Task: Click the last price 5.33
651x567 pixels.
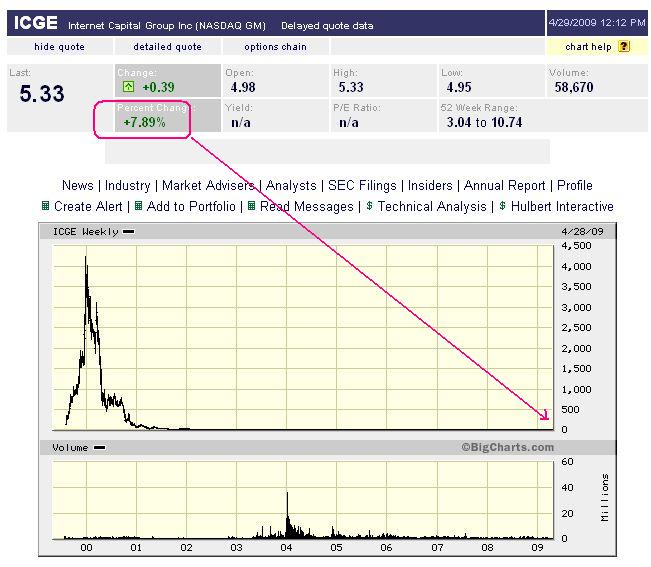Action: 42,94
